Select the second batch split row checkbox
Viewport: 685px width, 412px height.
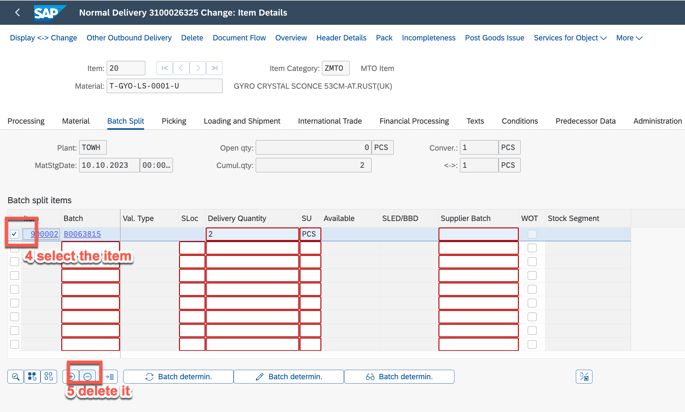[14, 248]
